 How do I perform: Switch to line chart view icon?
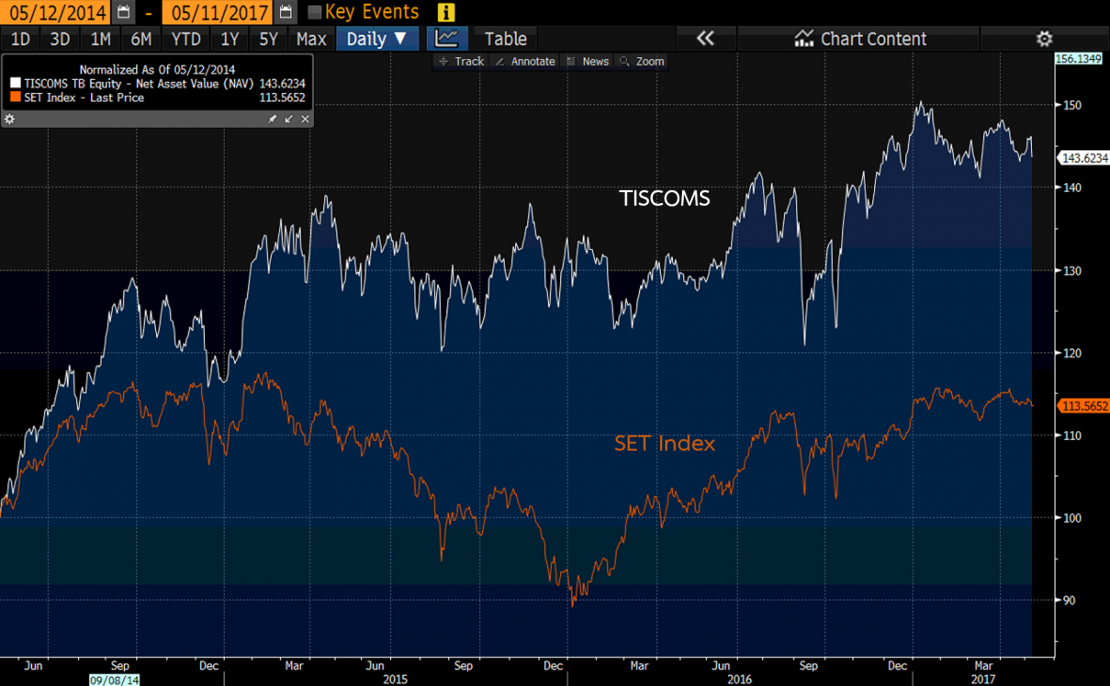(447, 39)
